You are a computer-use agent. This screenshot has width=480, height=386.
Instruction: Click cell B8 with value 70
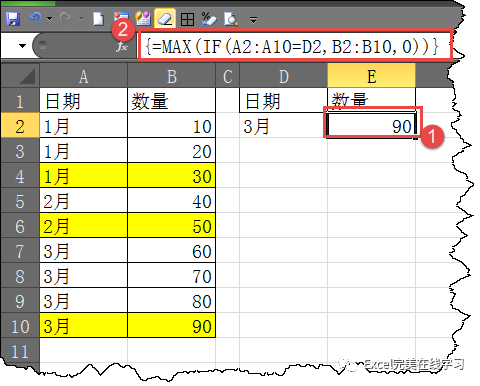tap(172, 275)
